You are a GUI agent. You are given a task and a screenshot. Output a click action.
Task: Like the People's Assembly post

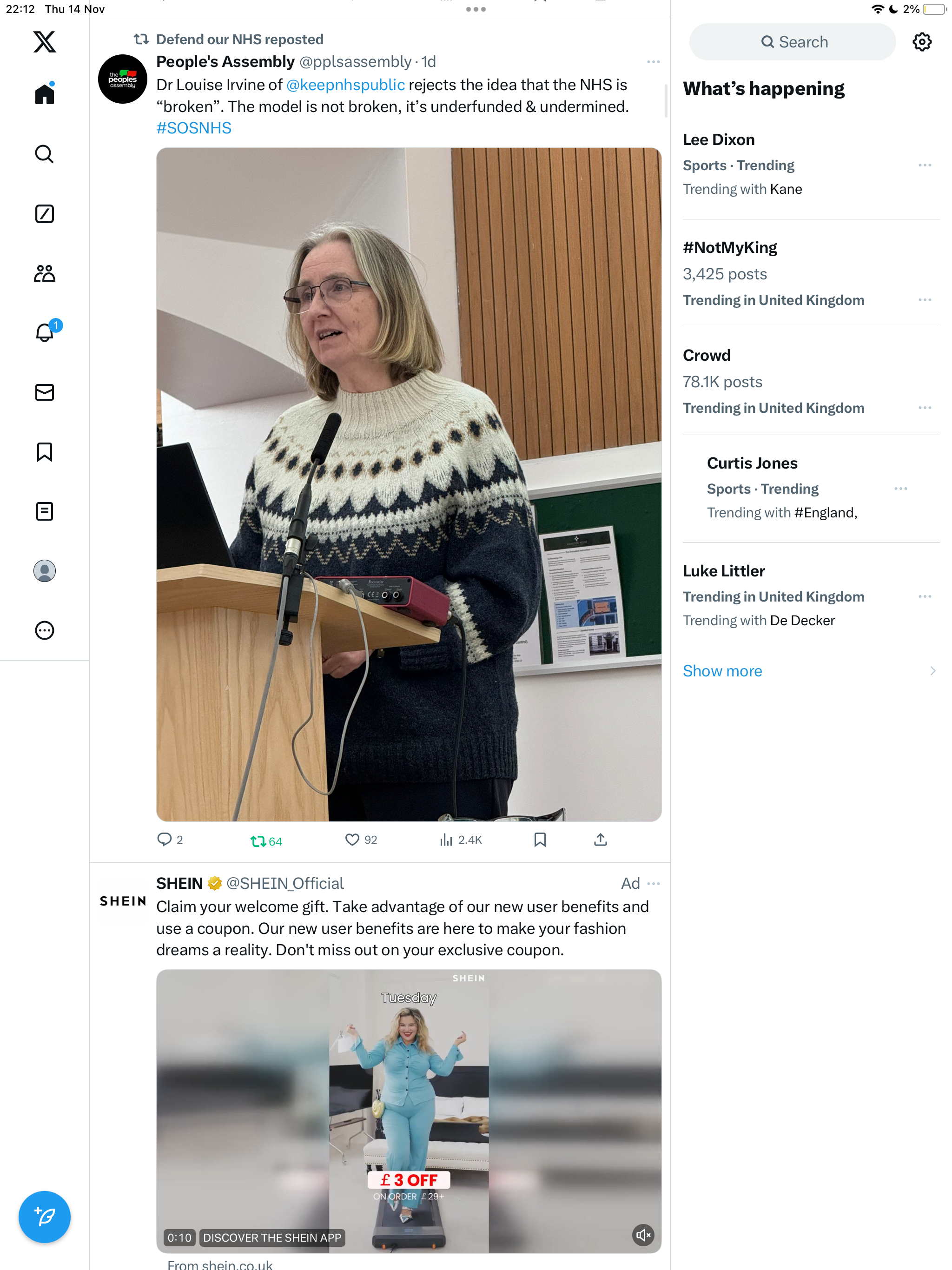(x=361, y=840)
